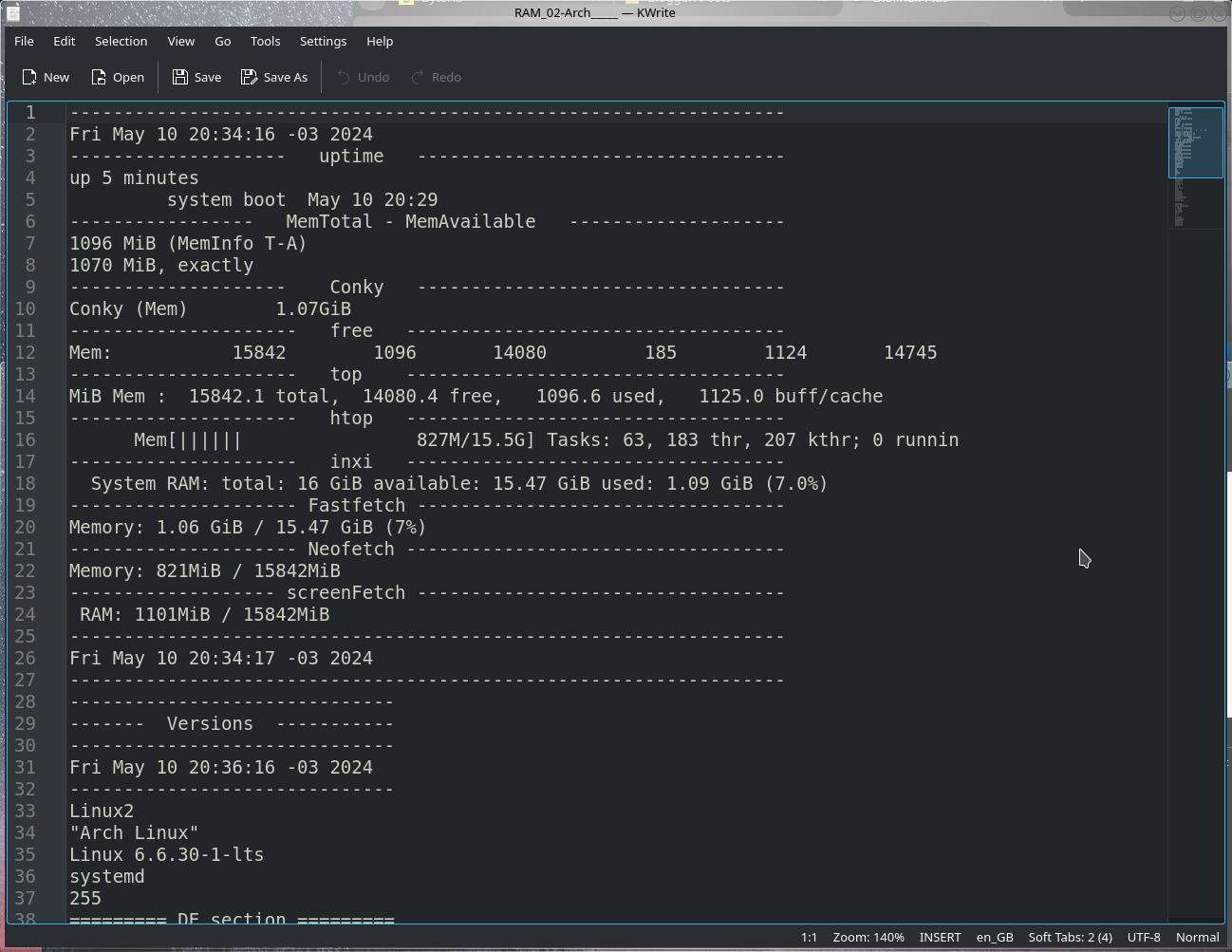Screen dimensions: 1232x952
Task: Click the Undo arrow icon
Action: pos(344,77)
